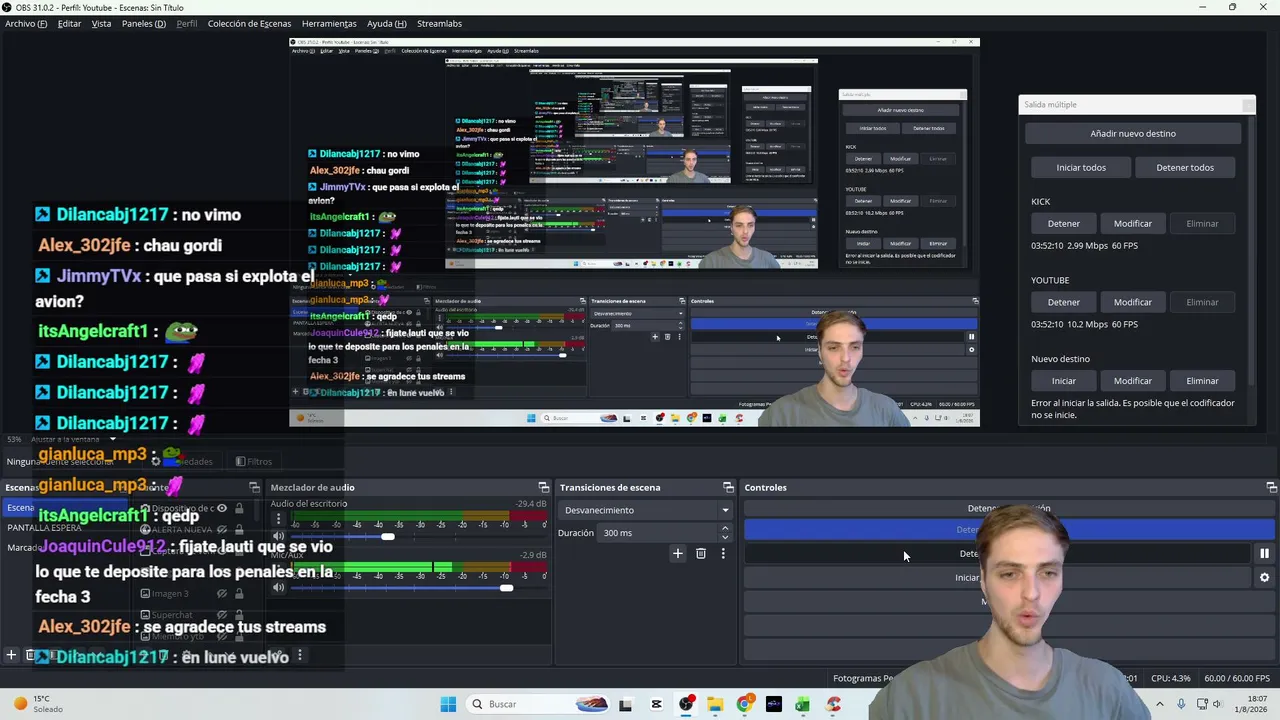Open Excel from the taskbar

(x=802, y=704)
